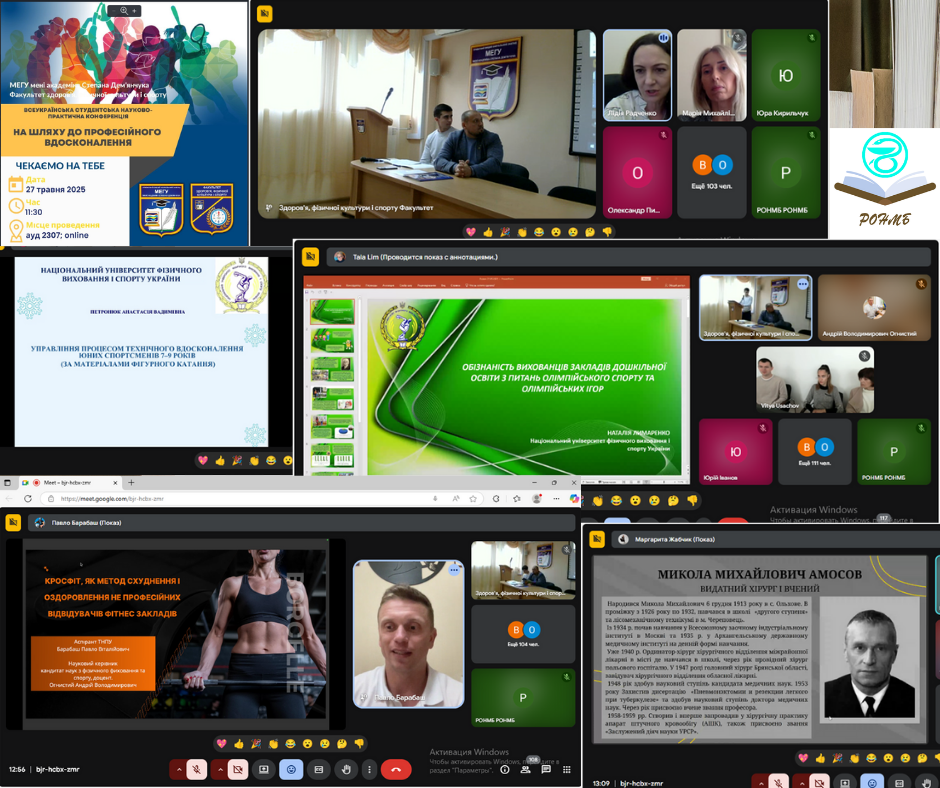Close the Meet browser tab
The width and height of the screenshot is (940, 788).
tap(115, 482)
